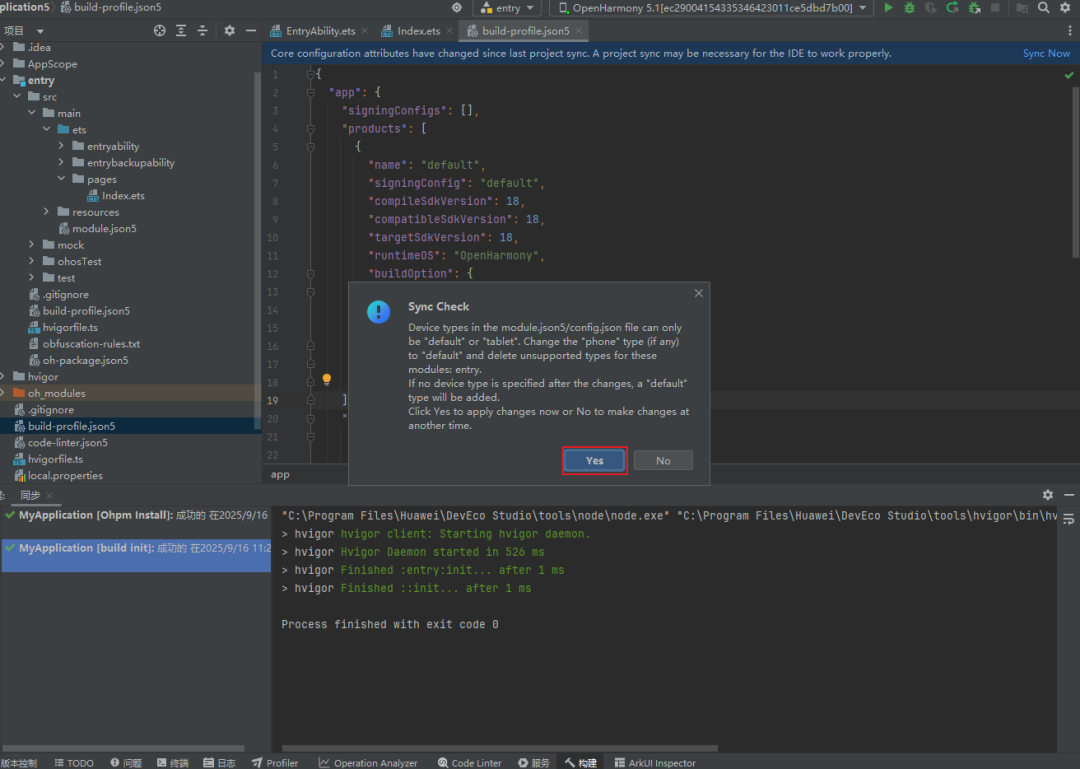The width and height of the screenshot is (1080, 769).
Task: Switch to the EntryAbility.ets editor tab
Action: pos(314,31)
